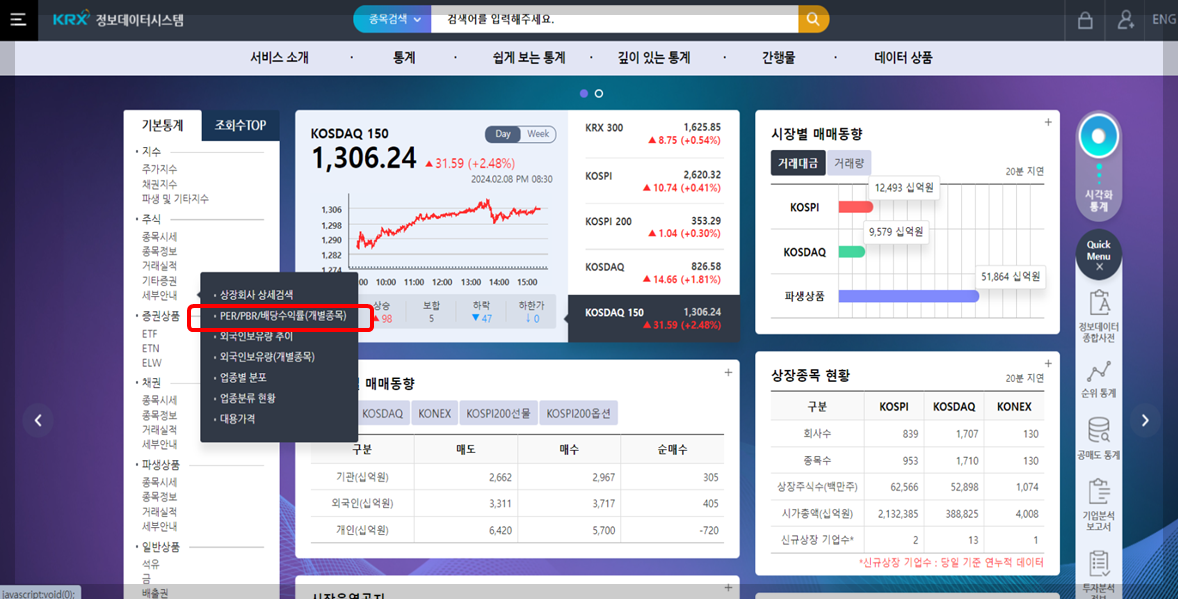Image resolution: width=1178 pixels, height=599 pixels.
Task: Open the hamburger main menu
Action: point(18,20)
